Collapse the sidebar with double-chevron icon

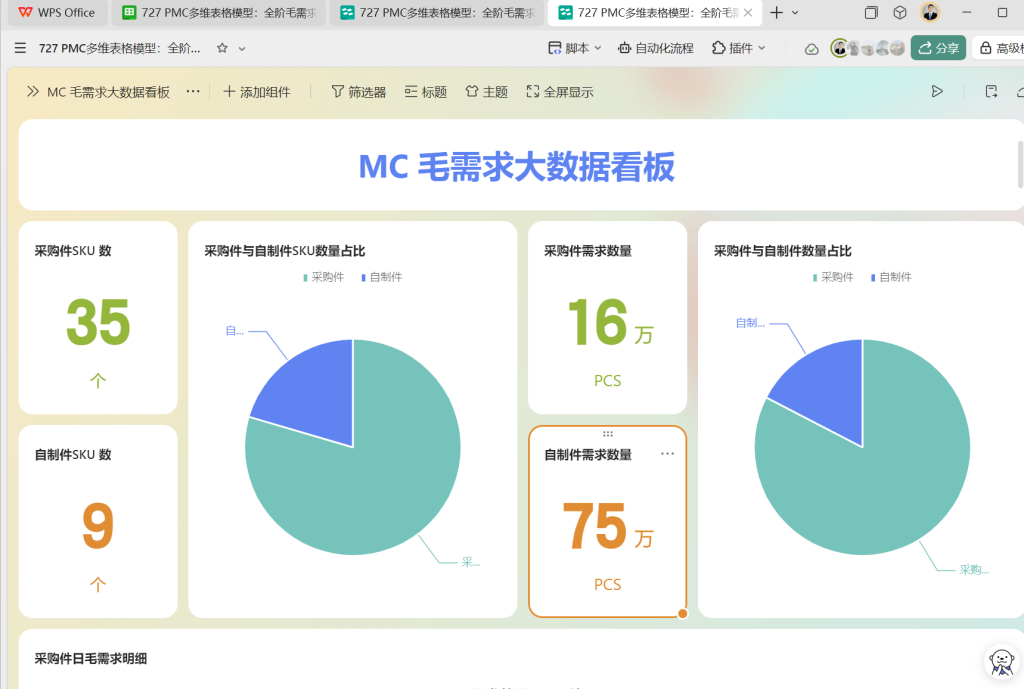[32, 91]
